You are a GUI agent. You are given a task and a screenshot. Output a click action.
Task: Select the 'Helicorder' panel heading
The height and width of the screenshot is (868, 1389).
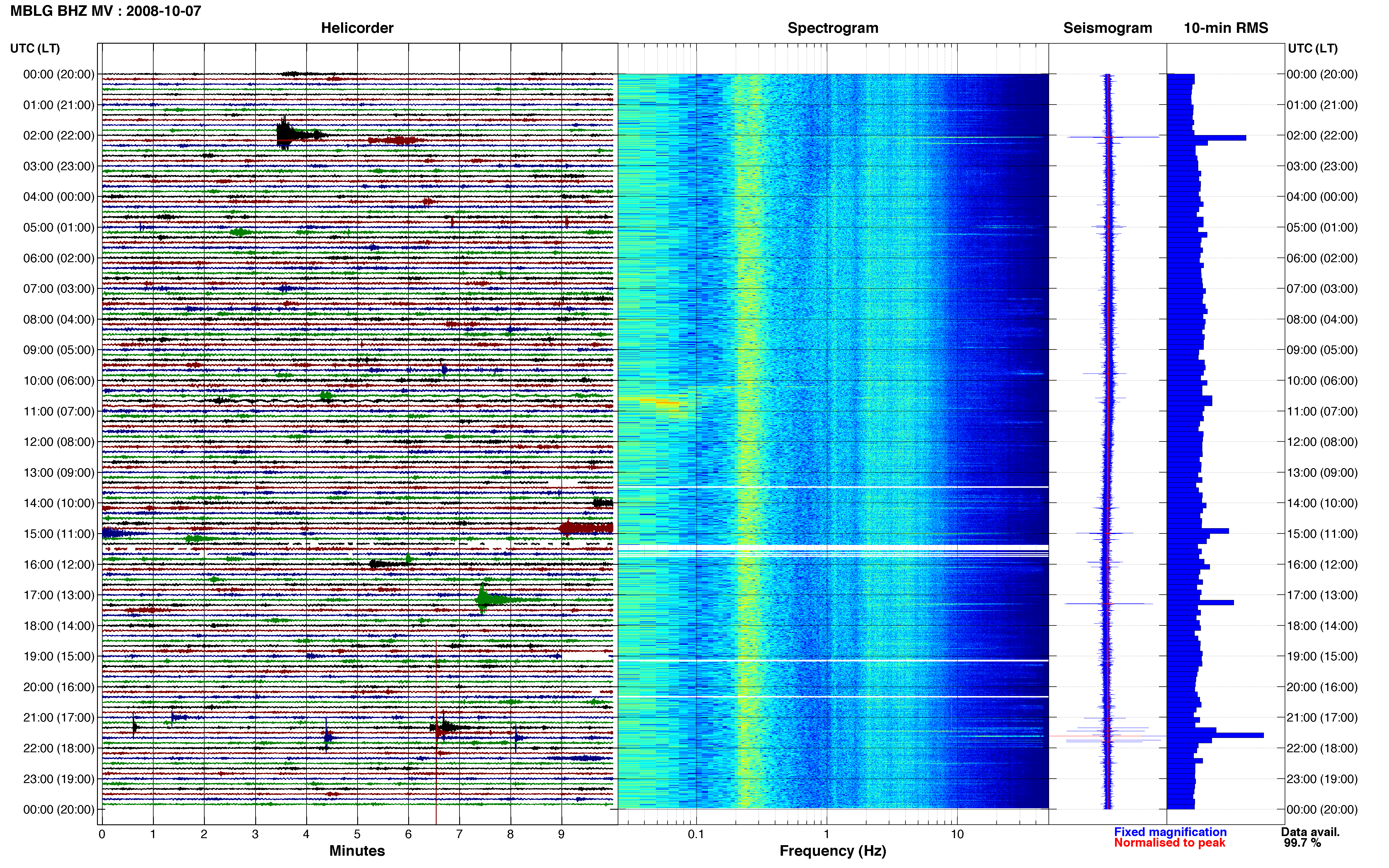coord(357,28)
